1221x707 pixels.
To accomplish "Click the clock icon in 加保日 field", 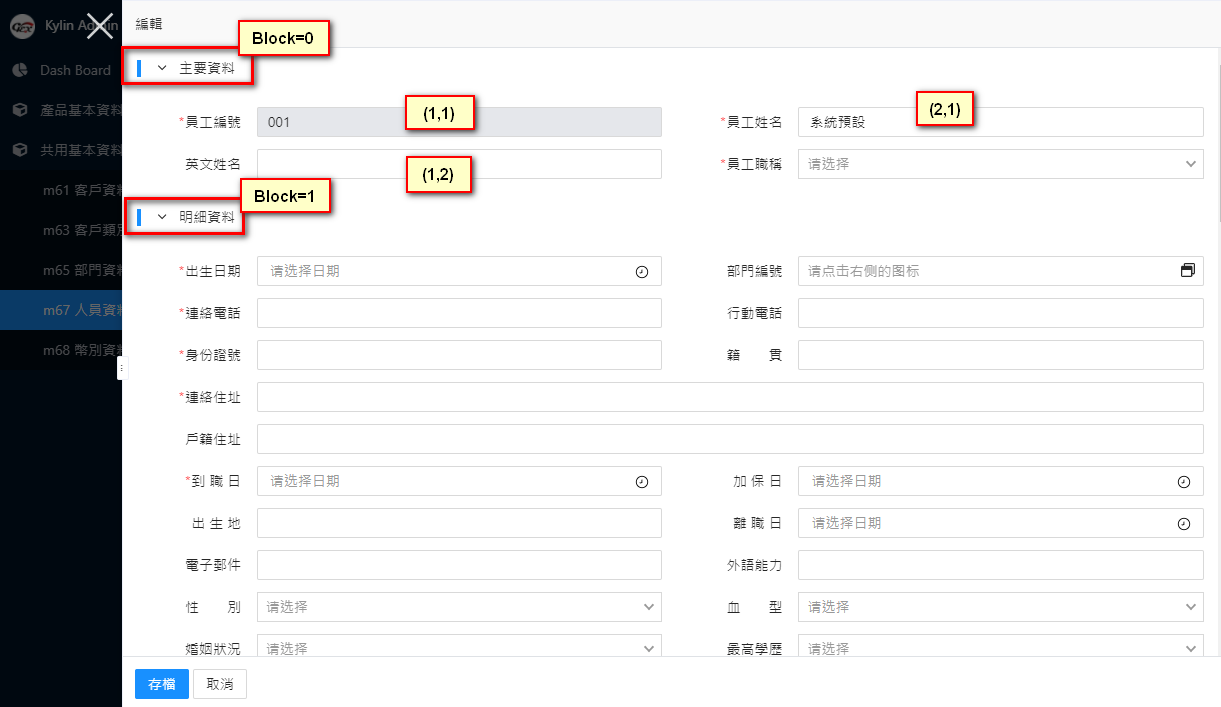I will tap(1184, 482).
